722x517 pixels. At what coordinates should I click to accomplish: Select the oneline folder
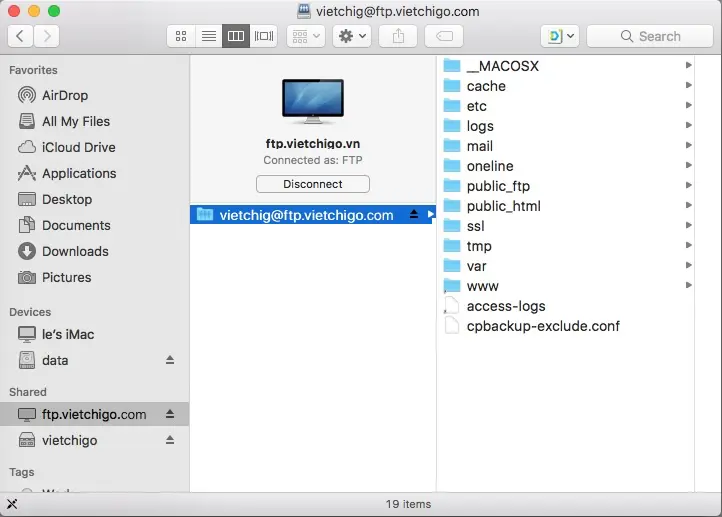coord(565,166)
